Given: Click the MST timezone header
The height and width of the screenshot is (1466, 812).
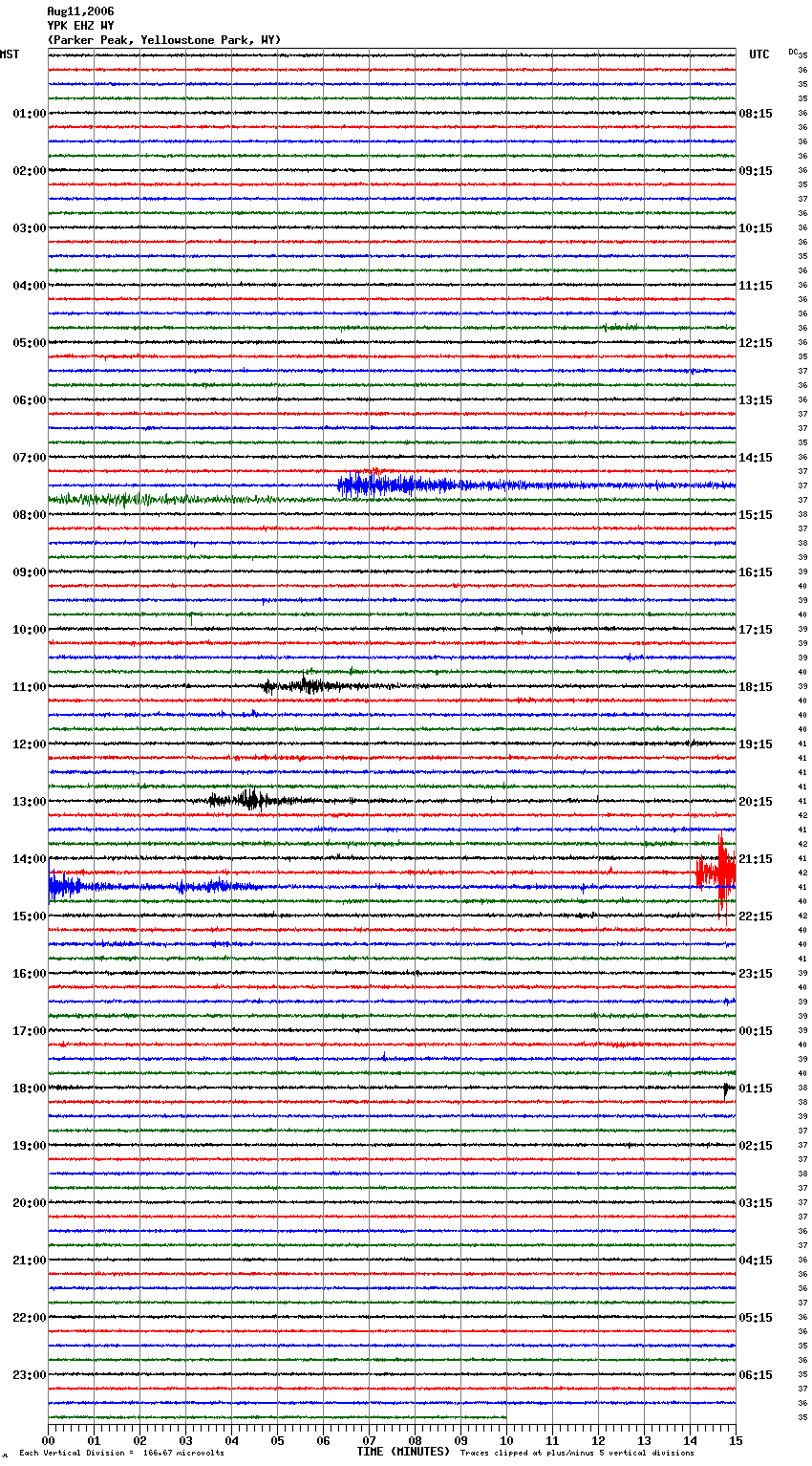Looking at the screenshot, I should click(x=10, y=54).
